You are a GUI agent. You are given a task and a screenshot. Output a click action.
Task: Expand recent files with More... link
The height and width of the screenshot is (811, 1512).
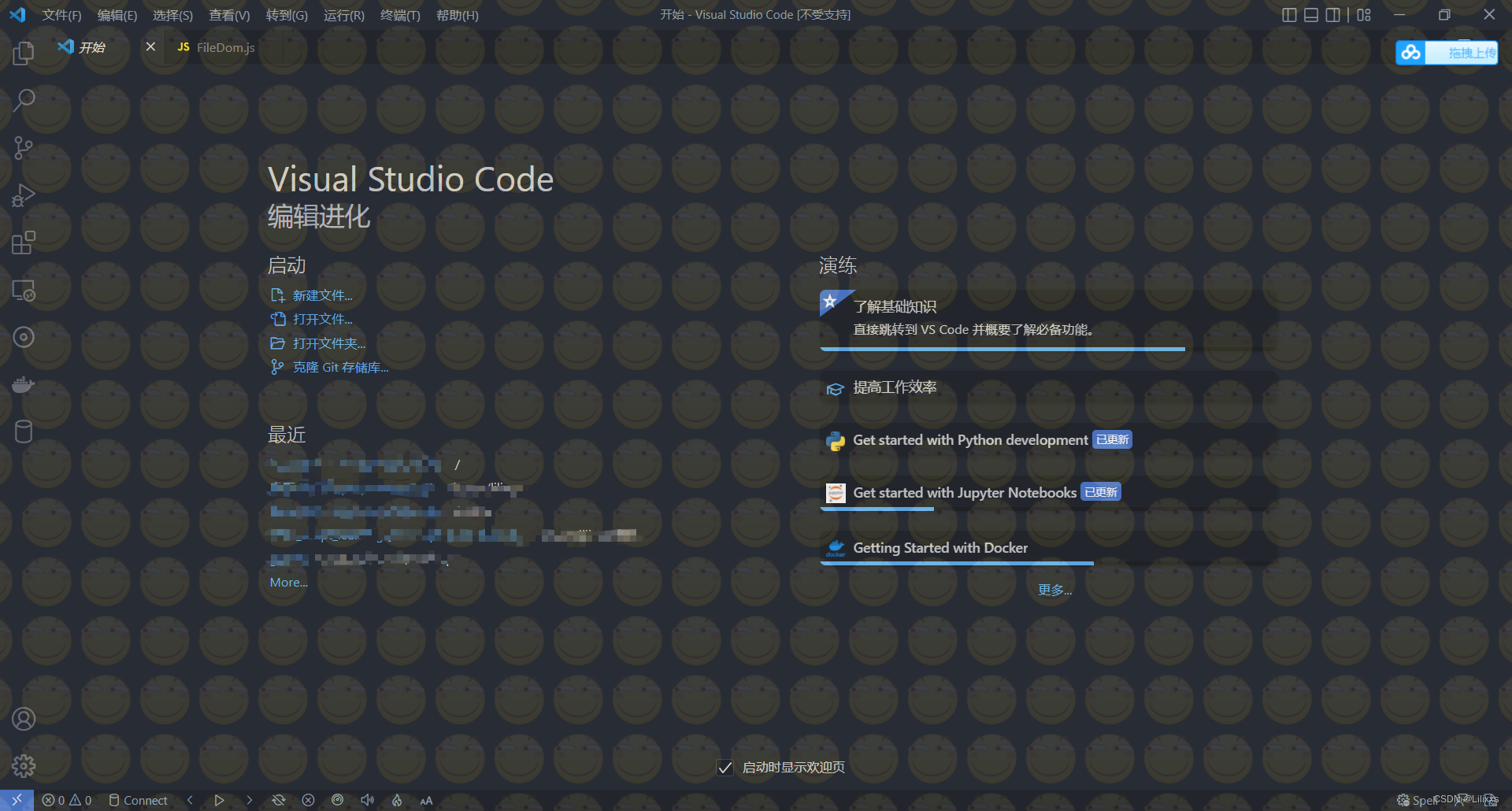click(287, 582)
